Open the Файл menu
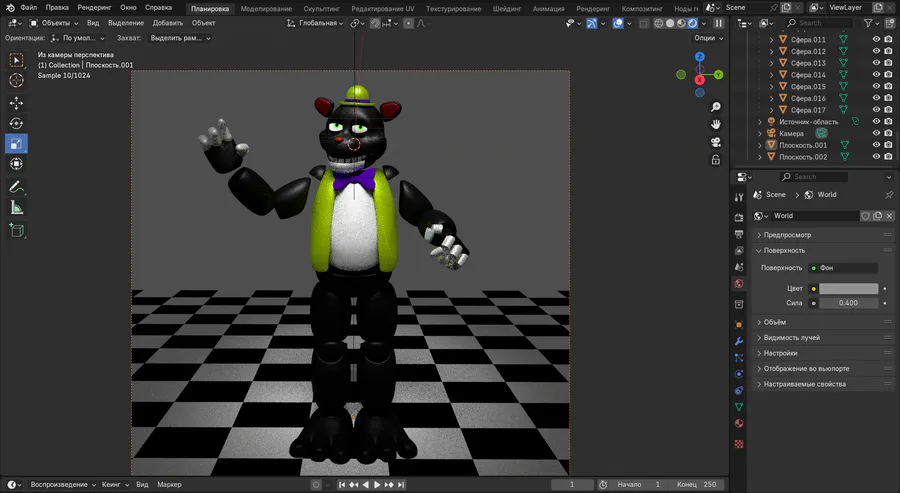The image size is (900, 493). point(29,7)
